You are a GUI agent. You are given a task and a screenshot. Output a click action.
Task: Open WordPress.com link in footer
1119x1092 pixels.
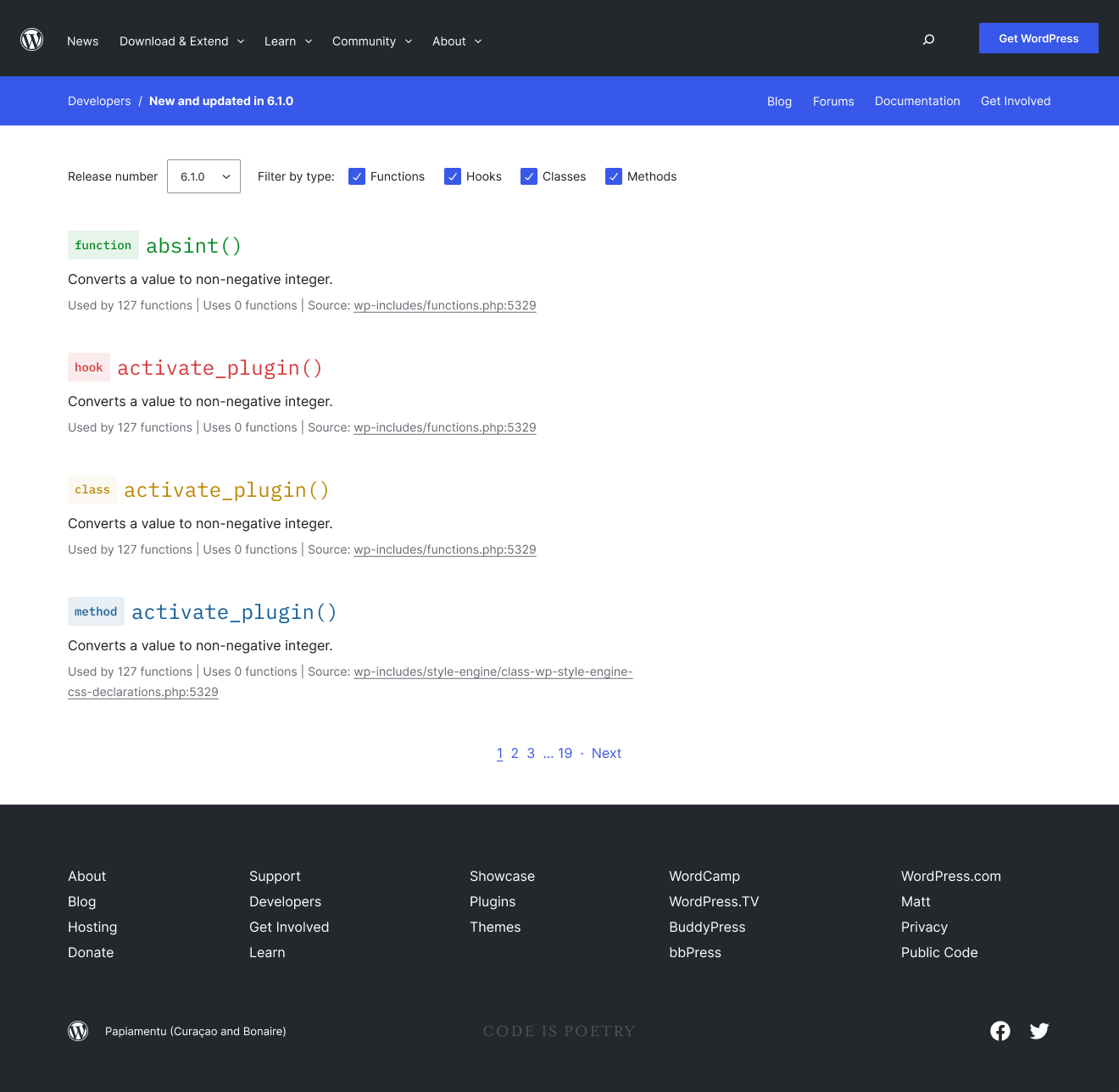coord(951,876)
